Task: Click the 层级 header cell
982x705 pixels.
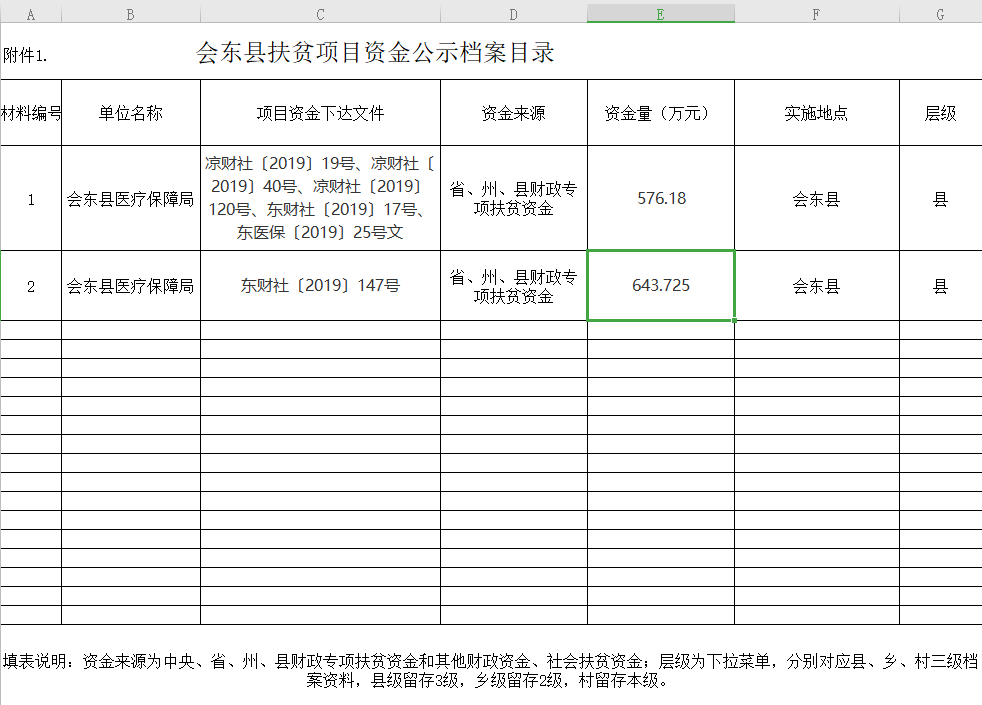Action: click(940, 113)
